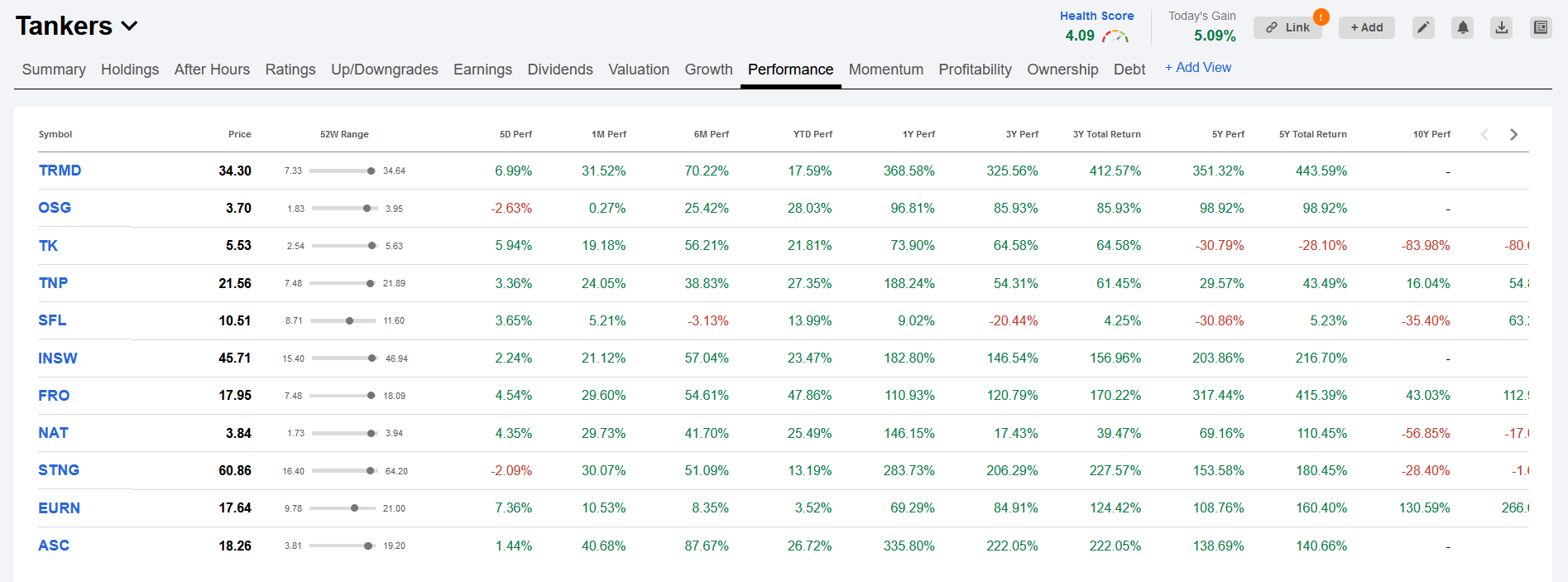Image resolution: width=1568 pixels, height=582 pixels.
Task: Click the FRO 52W range slider
Action: pos(344,396)
